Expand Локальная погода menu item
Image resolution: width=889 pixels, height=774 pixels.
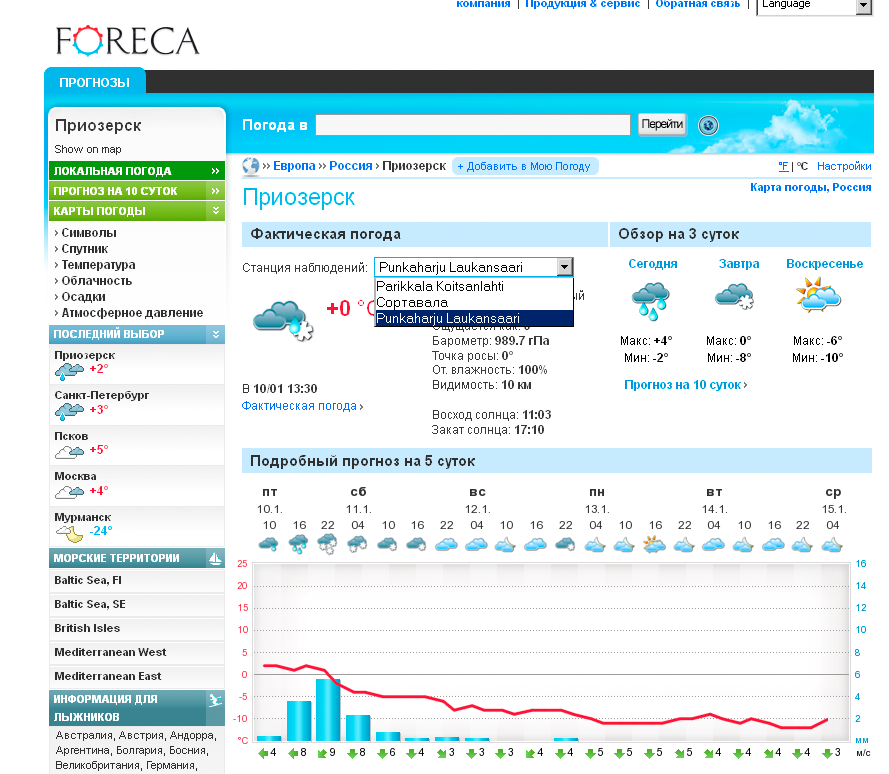coord(137,171)
